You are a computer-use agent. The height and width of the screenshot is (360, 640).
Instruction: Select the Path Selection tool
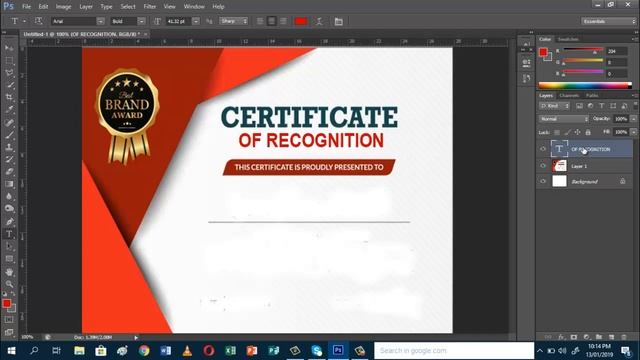click(x=9, y=247)
